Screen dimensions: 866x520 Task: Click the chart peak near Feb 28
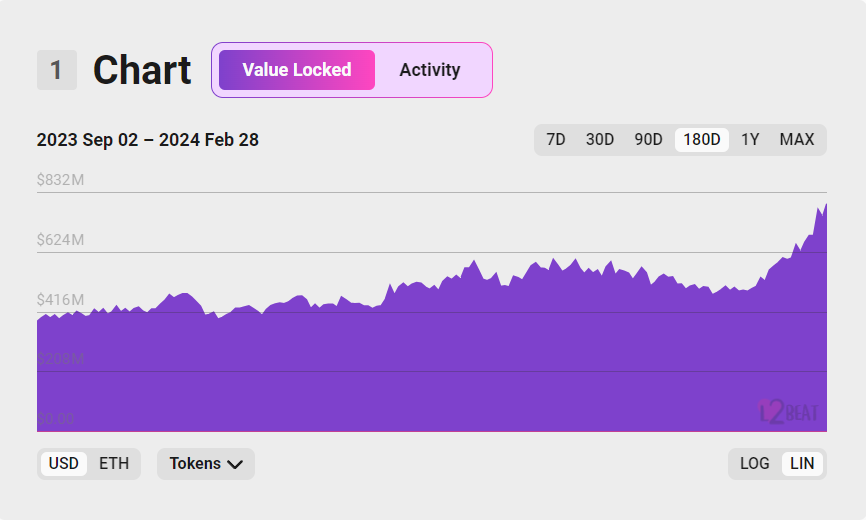click(826, 205)
